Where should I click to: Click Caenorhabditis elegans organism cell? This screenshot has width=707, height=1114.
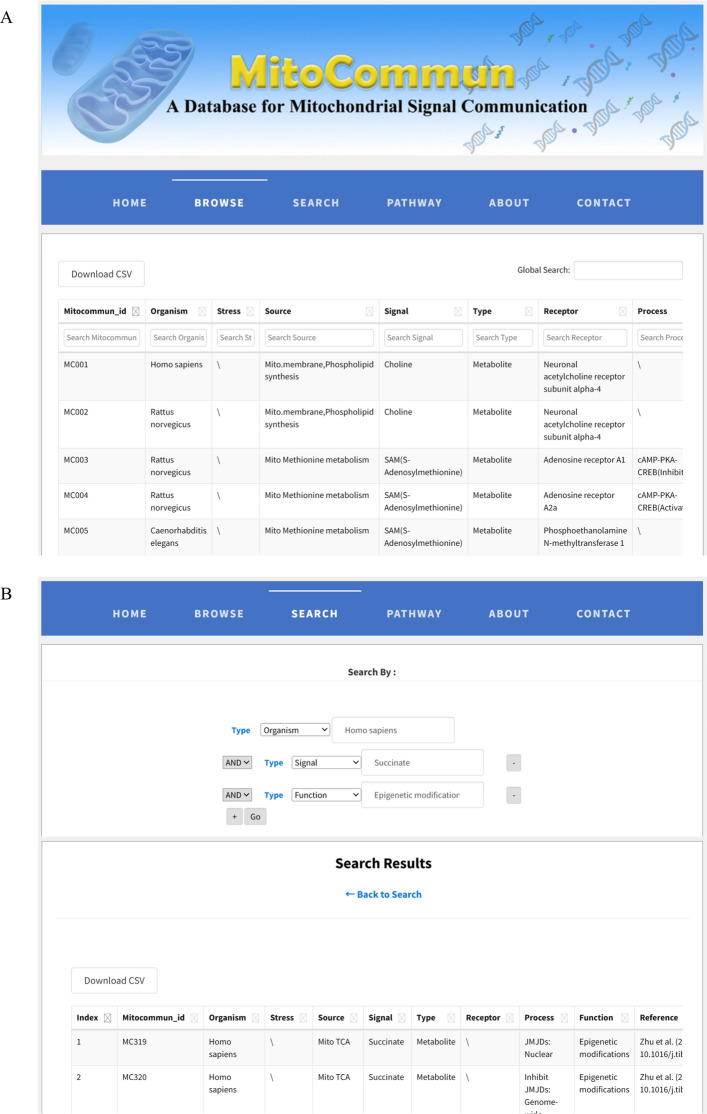(x=178, y=536)
